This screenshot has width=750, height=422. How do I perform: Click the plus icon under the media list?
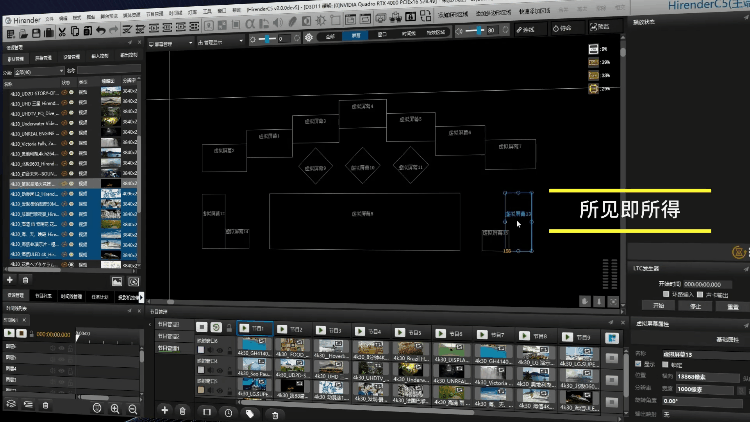tap(10, 280)
